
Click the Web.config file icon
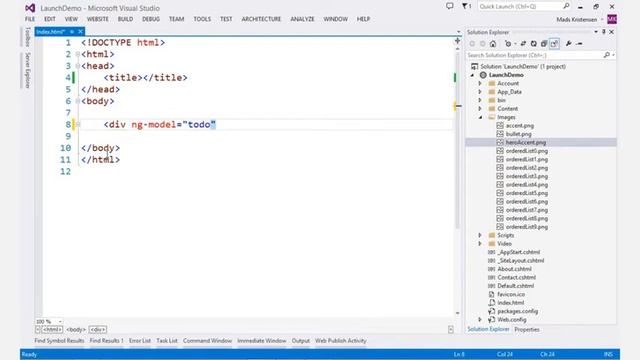pyautogui.click(x=491, y=319)
